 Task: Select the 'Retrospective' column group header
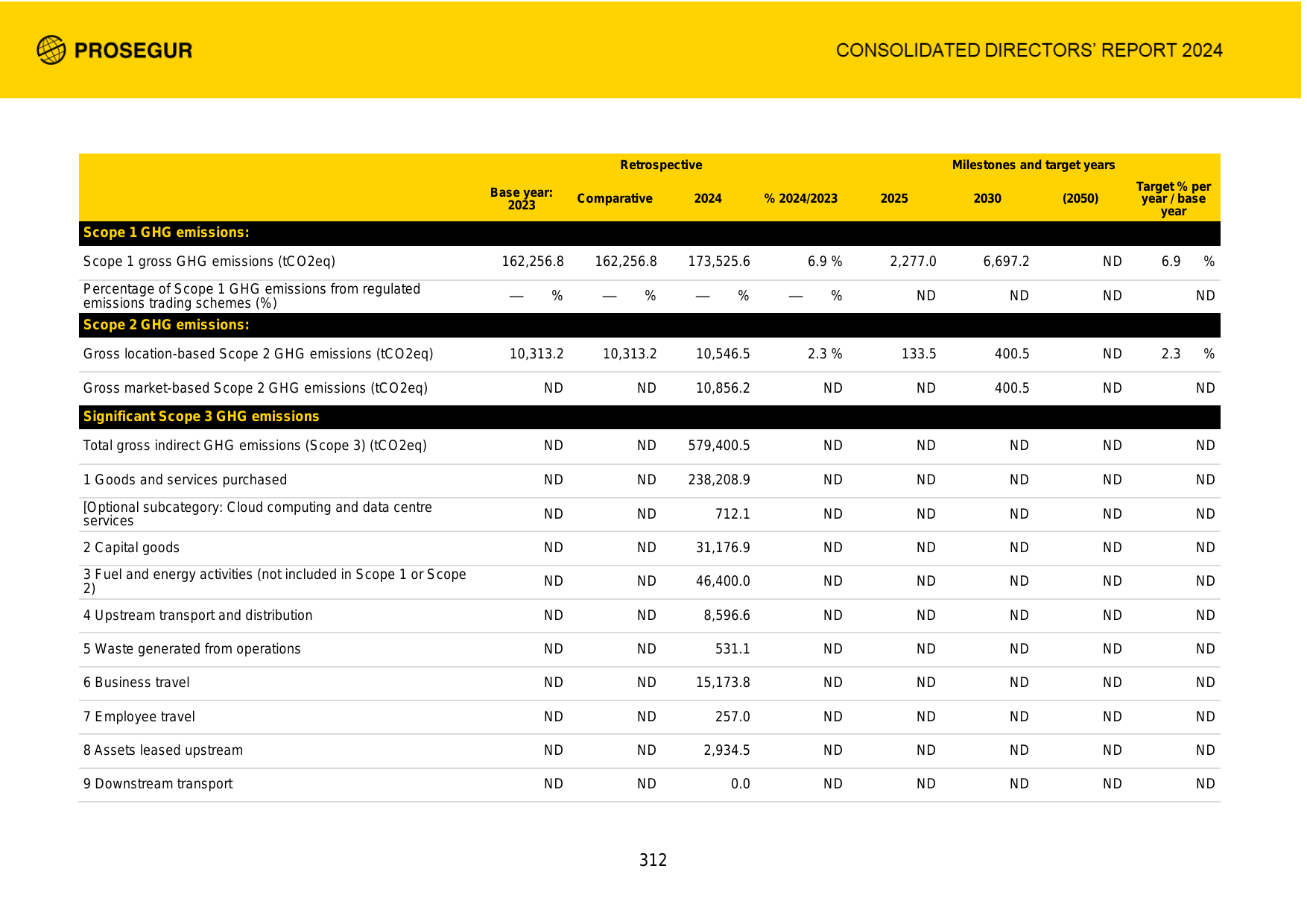click(661, 165)
